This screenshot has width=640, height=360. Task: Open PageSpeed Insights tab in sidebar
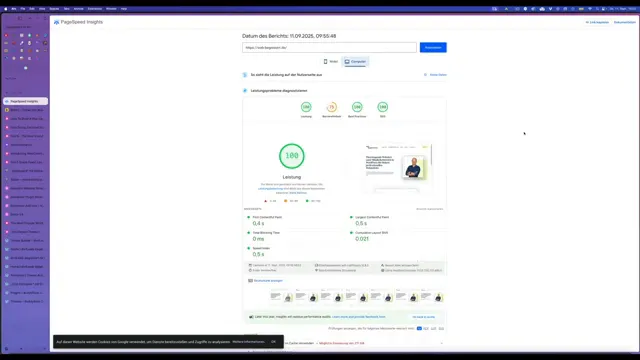click(x=25, y=101)
